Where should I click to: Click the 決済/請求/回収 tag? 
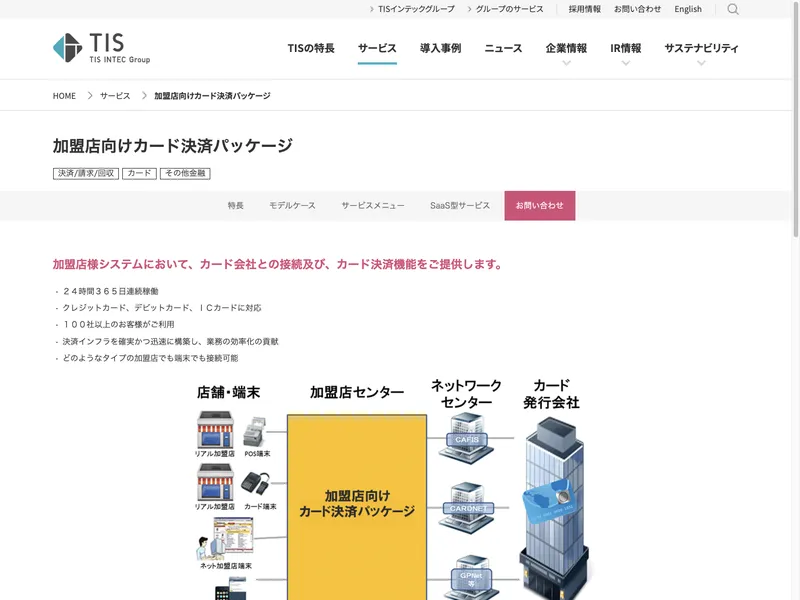coord(86,173)
